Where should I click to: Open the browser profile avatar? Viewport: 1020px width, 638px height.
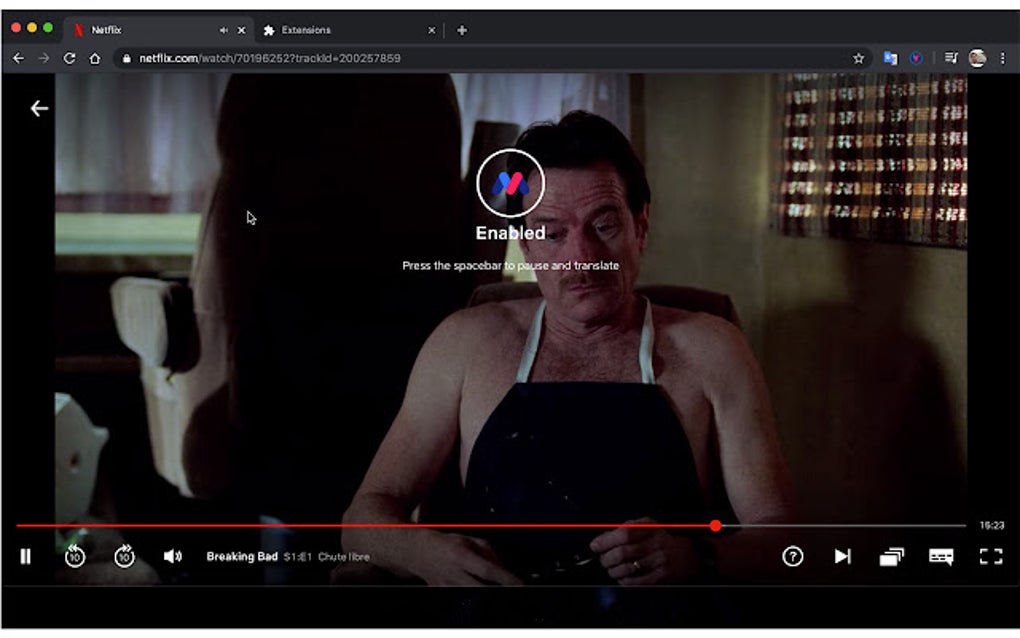977,59
